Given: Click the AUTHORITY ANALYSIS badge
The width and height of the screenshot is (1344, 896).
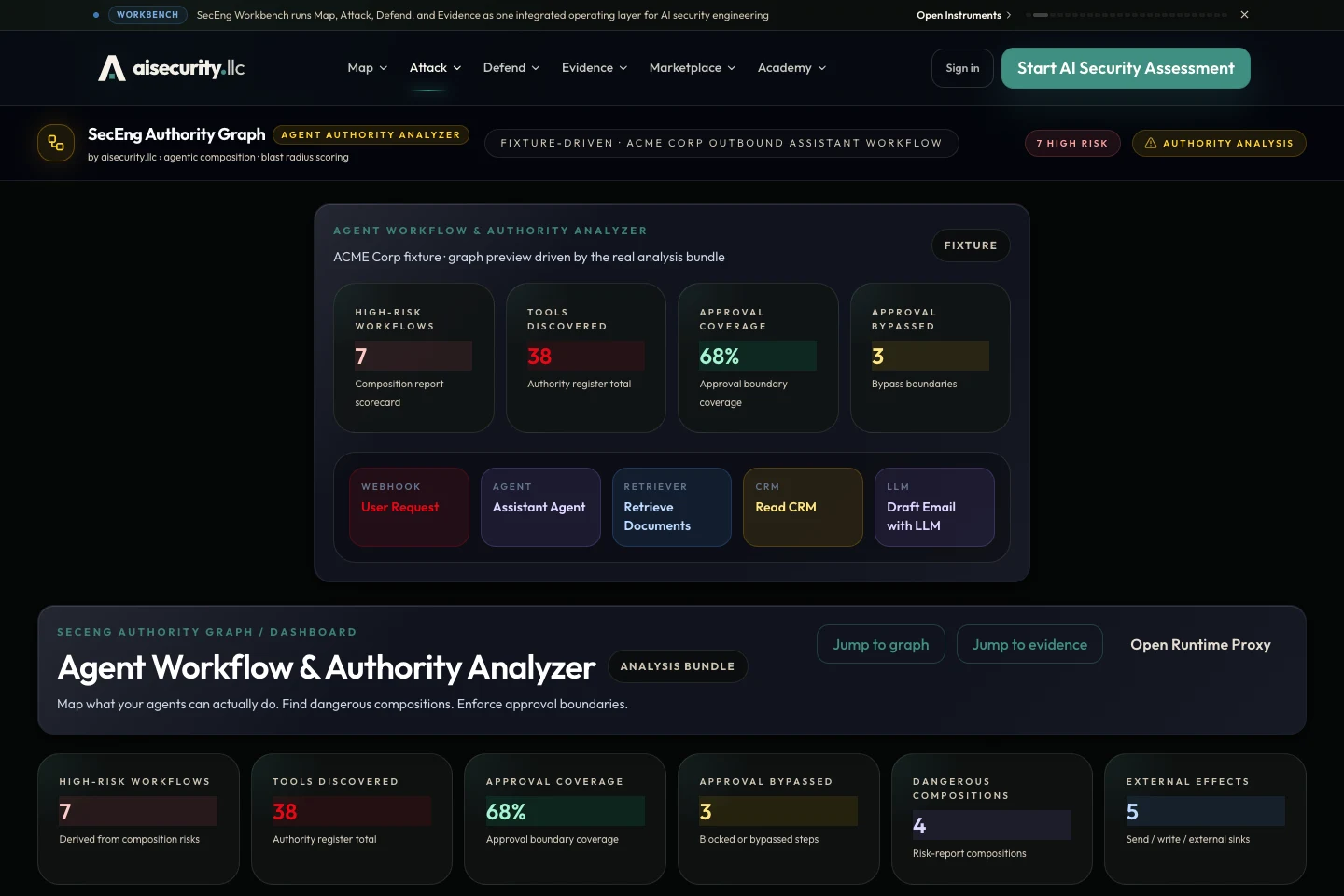Looking at the screenshot, I should tap(1219, 143).
